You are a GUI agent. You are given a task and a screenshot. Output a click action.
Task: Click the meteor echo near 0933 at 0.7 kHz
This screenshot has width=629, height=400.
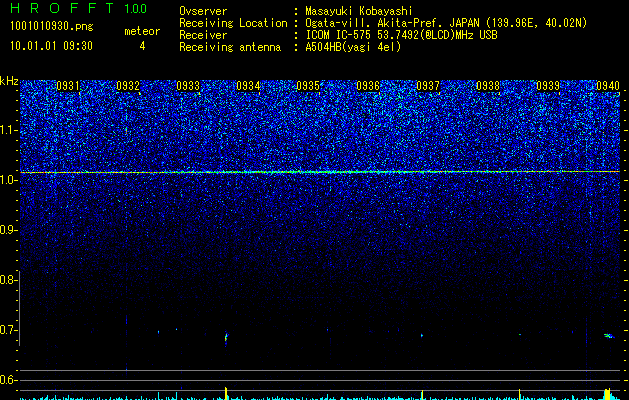pos(226,337)
